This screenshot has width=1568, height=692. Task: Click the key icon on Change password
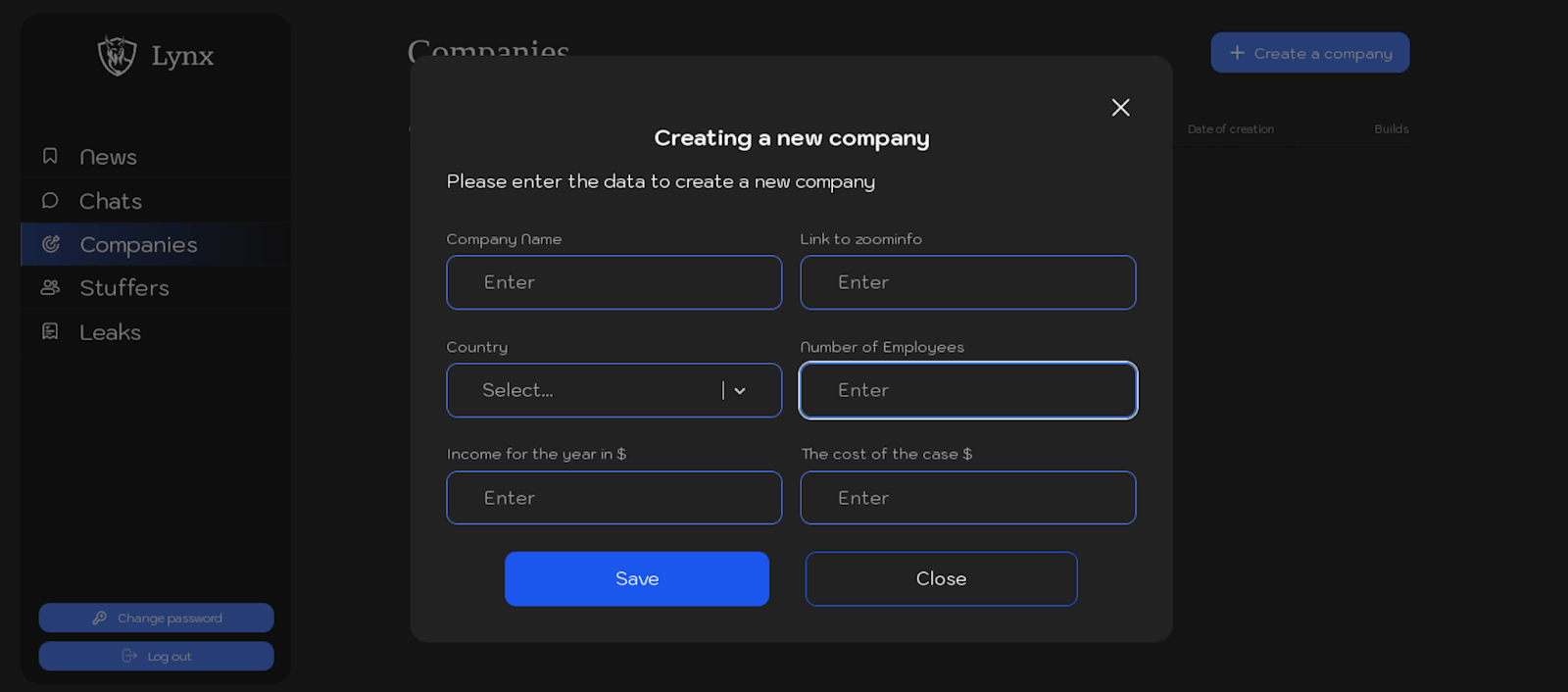99,618
